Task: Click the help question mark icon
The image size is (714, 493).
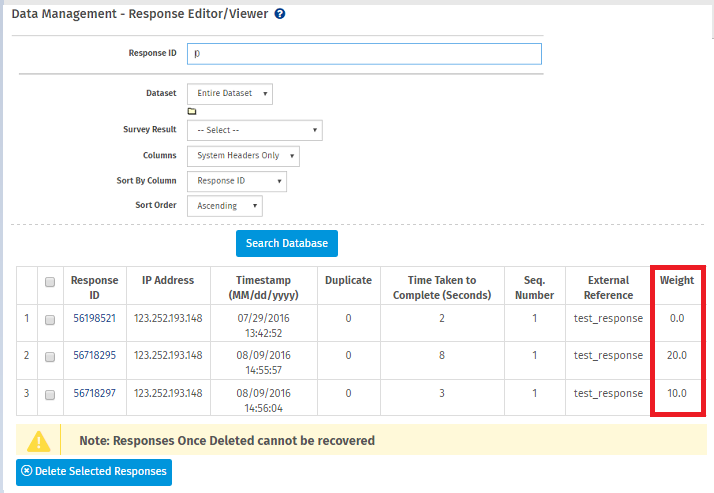Action: (x=280, y=14)
